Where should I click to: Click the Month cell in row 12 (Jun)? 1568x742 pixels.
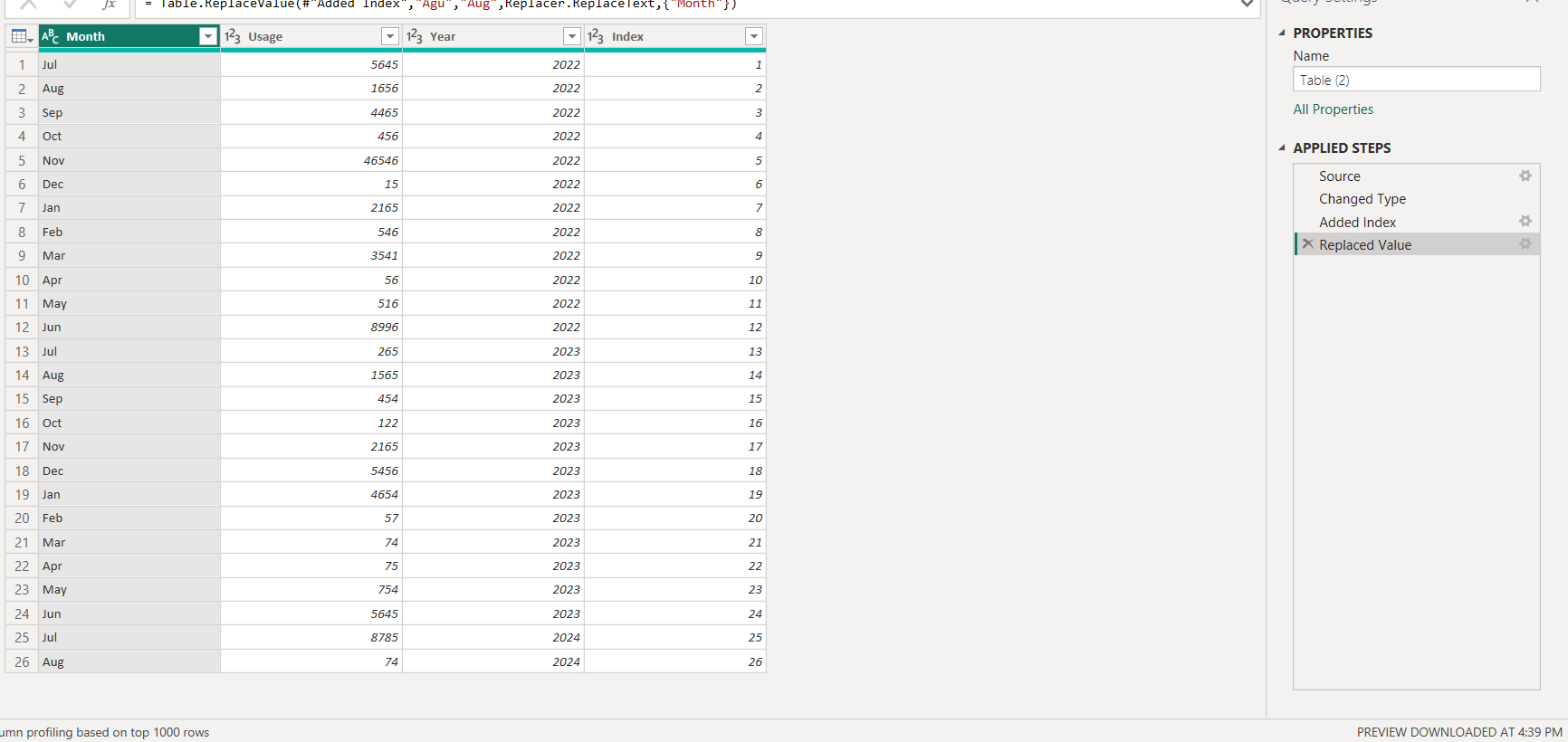tap(129, 327)
